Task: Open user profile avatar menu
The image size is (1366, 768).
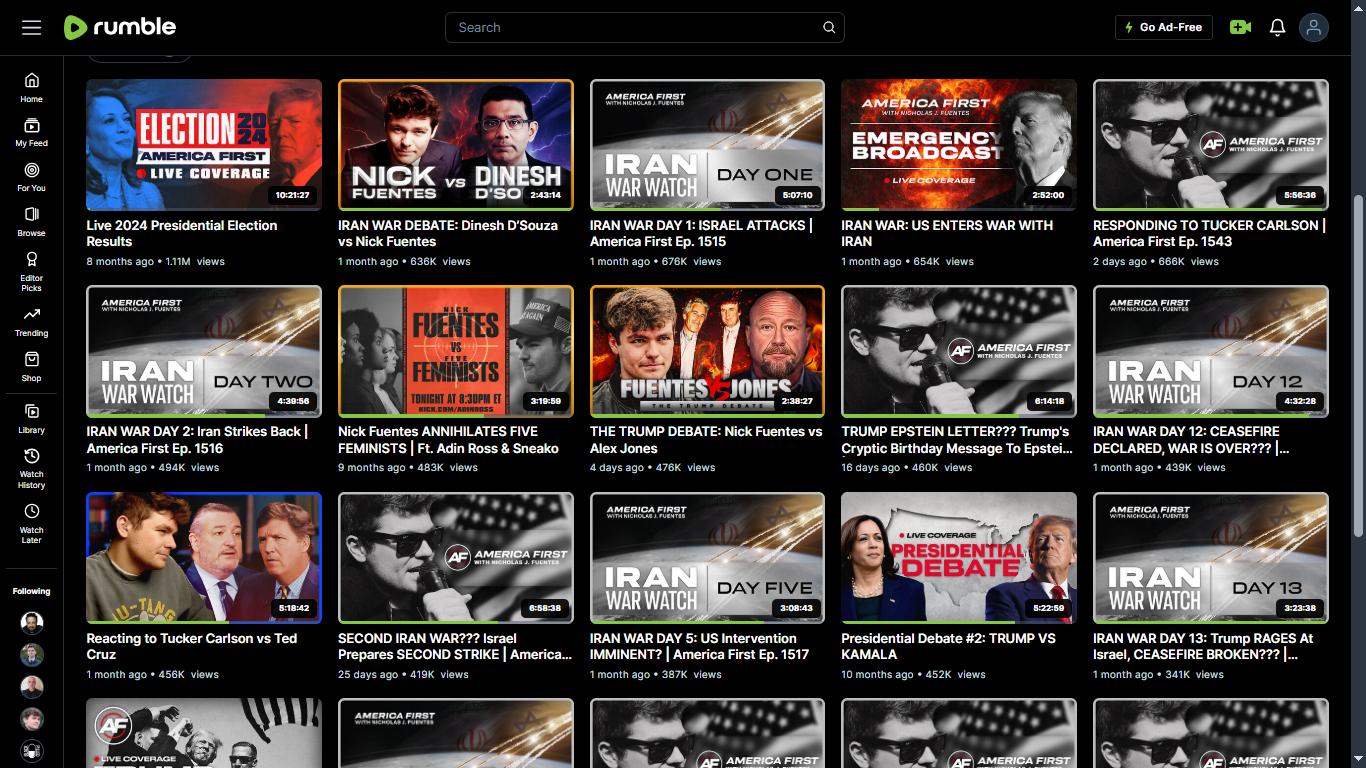Action: 1314,28
